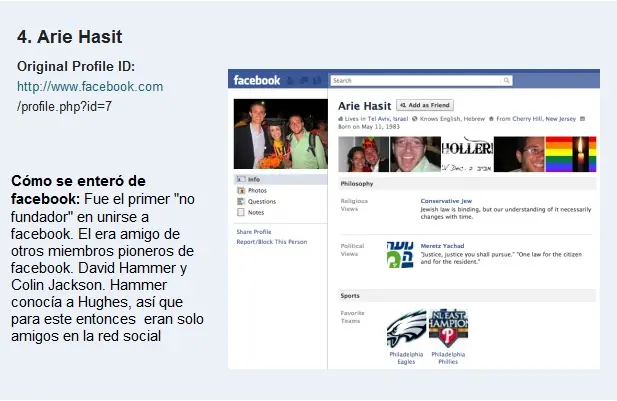This screenshot has width=617, height=401.
Task: Click the icon after New Jersey text
Action: pyautogui.click(x=583, y=119)
